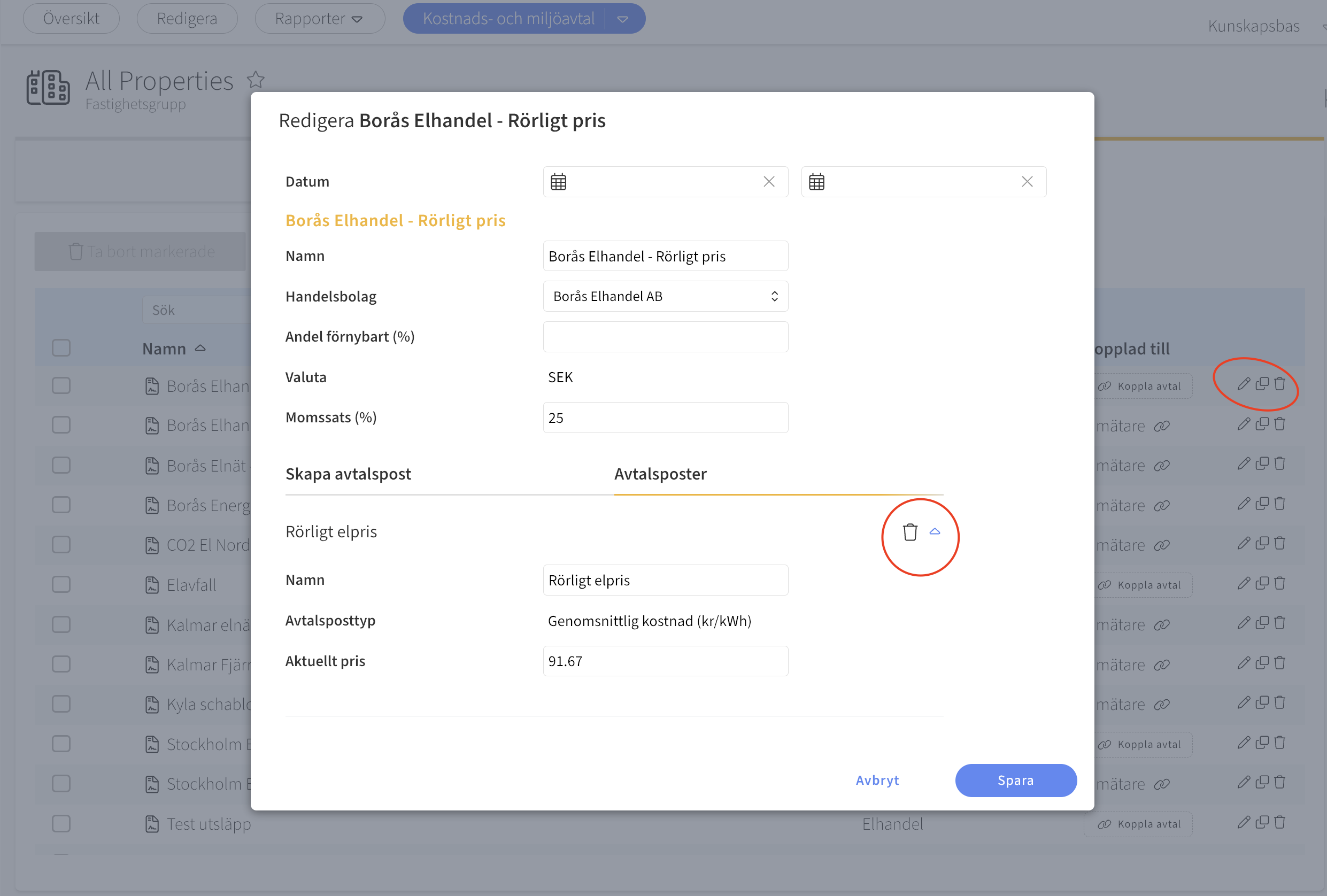Edit the Momssats (%) field
This screenshot has height=896, width=1327.
pyautogui.click(x=665, y=418)
